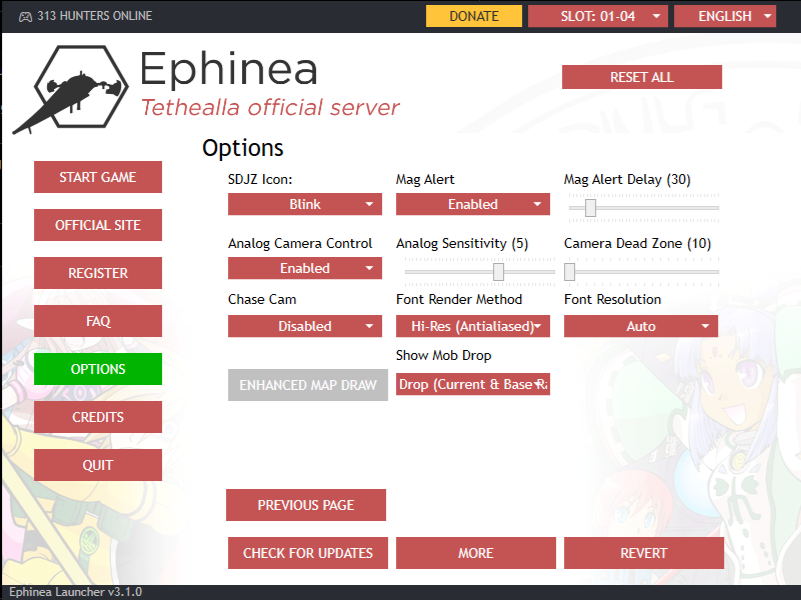The image size is (801, 600).
Task: Click the 'Ephinea Launcher v3.1.0' version text
Action: coord(76,592)
